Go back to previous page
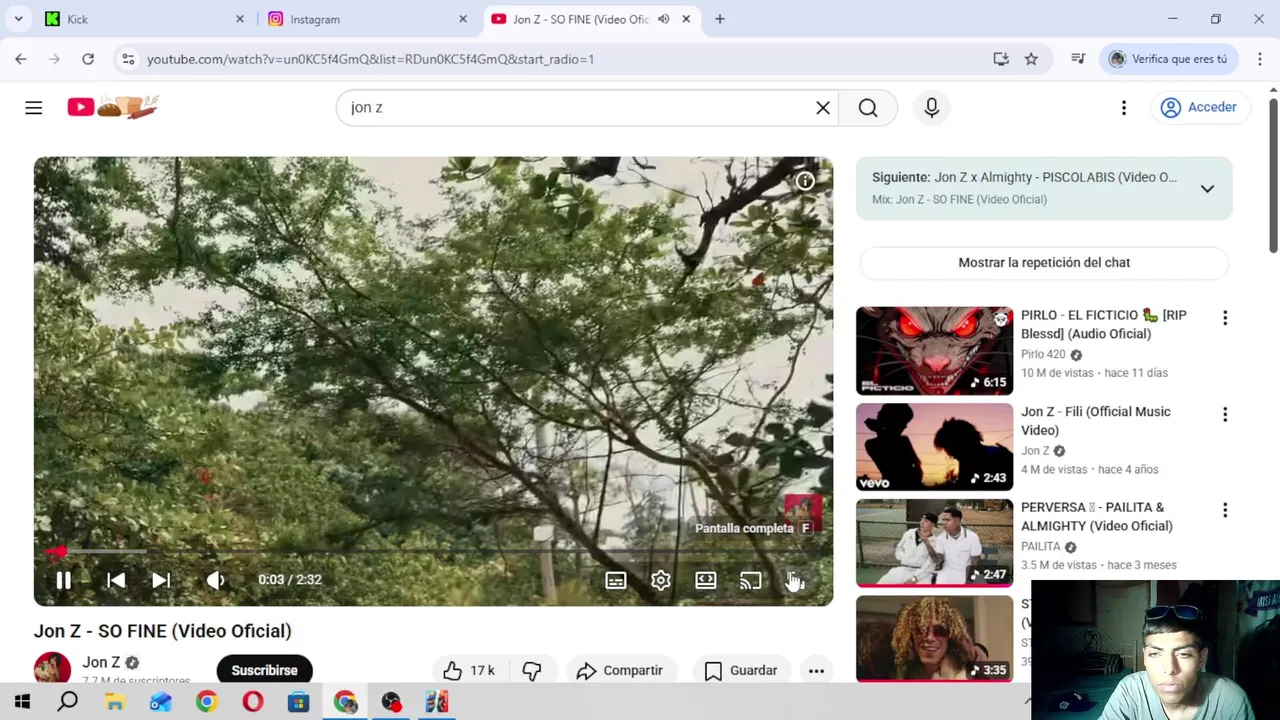The height and width of the screenshot is (720, 1280). pyautogui.click(x=21, y=59)
